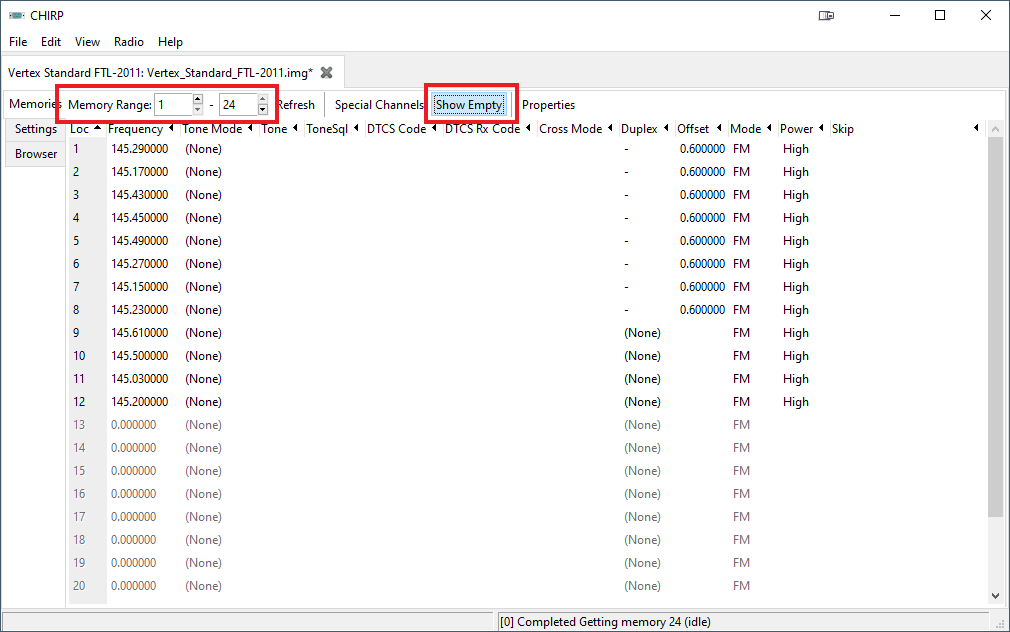Screen dimensions: 1010x632
Task: Click the 0.000000 frequency in row 16
Action: click(x=133, y=494)
